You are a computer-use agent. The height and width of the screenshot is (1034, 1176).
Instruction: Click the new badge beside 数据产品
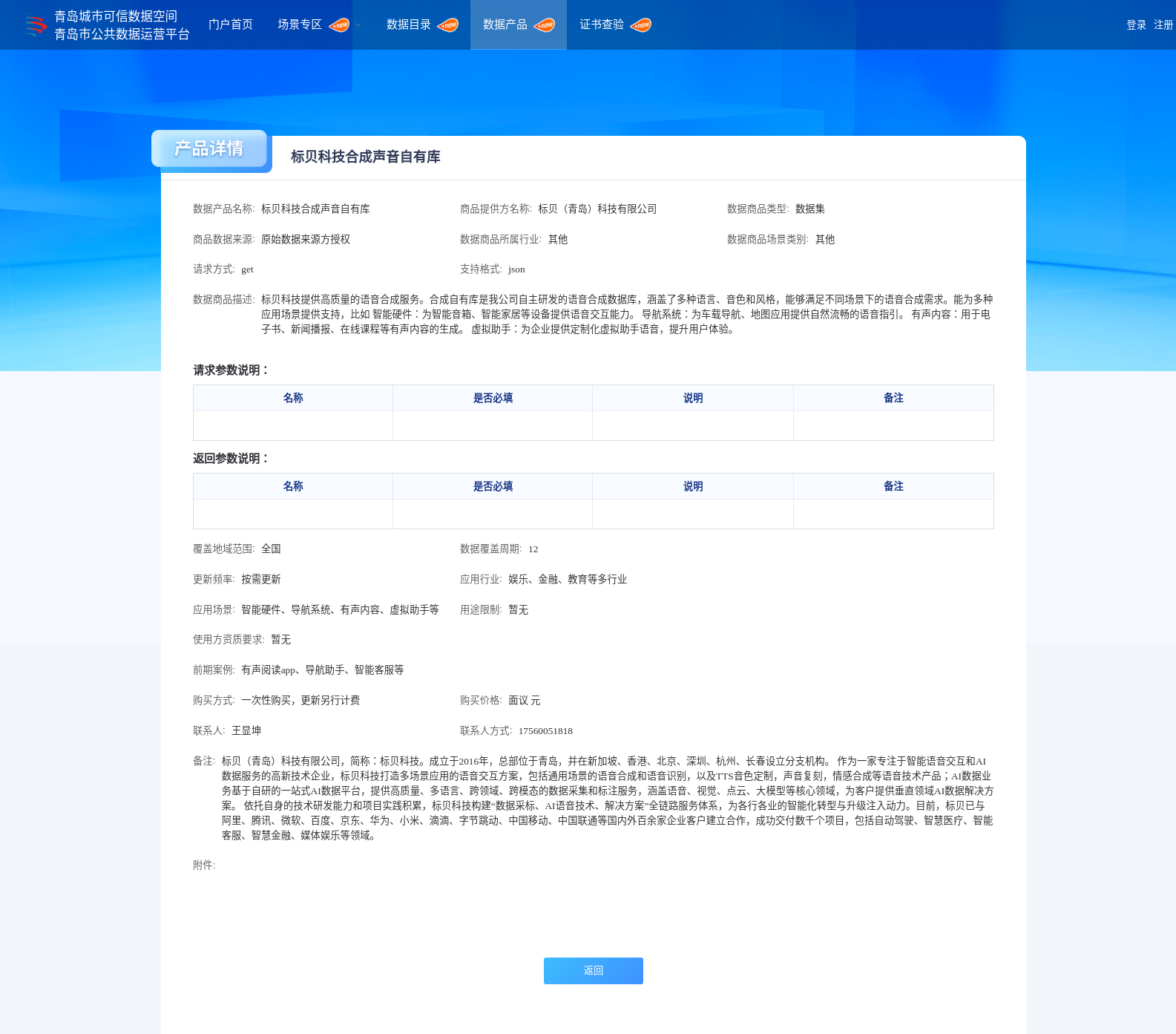[x=545, y=25]
